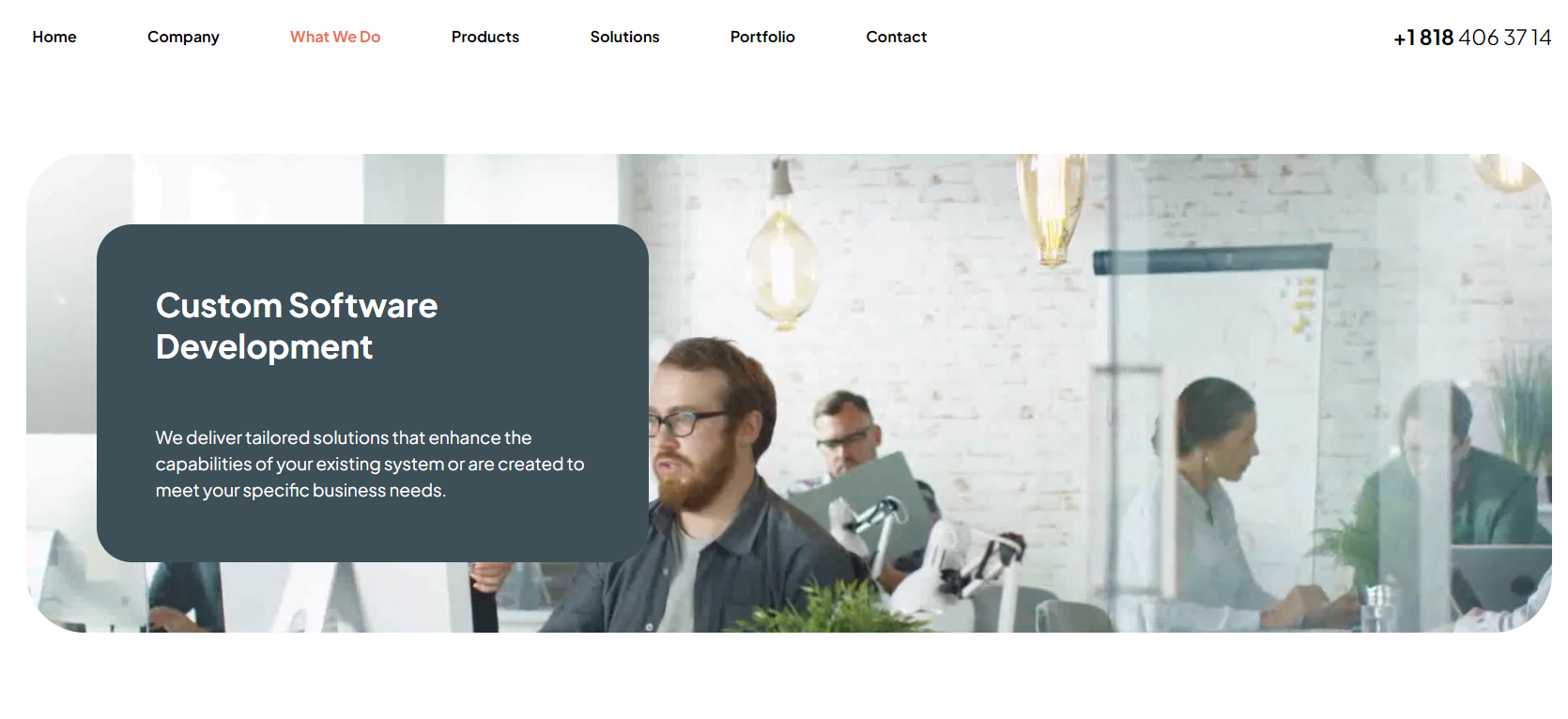The height and width of the screenshot is (719, 1568).
Task: Open the Home navigation link
Action: [x=54, y=37]
